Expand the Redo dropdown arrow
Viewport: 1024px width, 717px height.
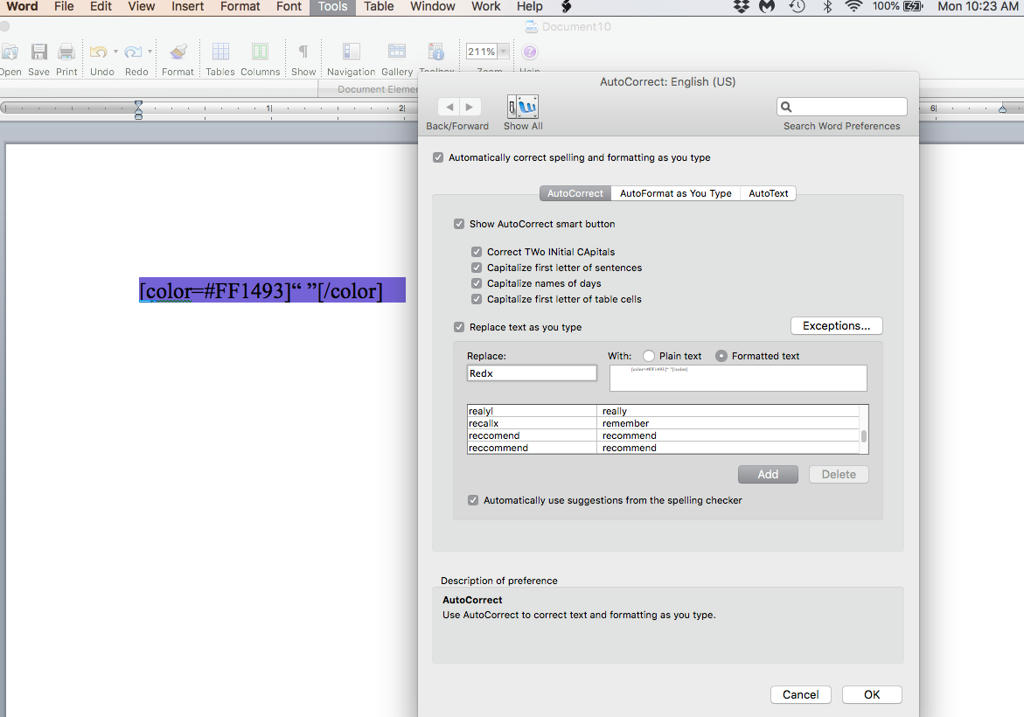coord(150,52)
